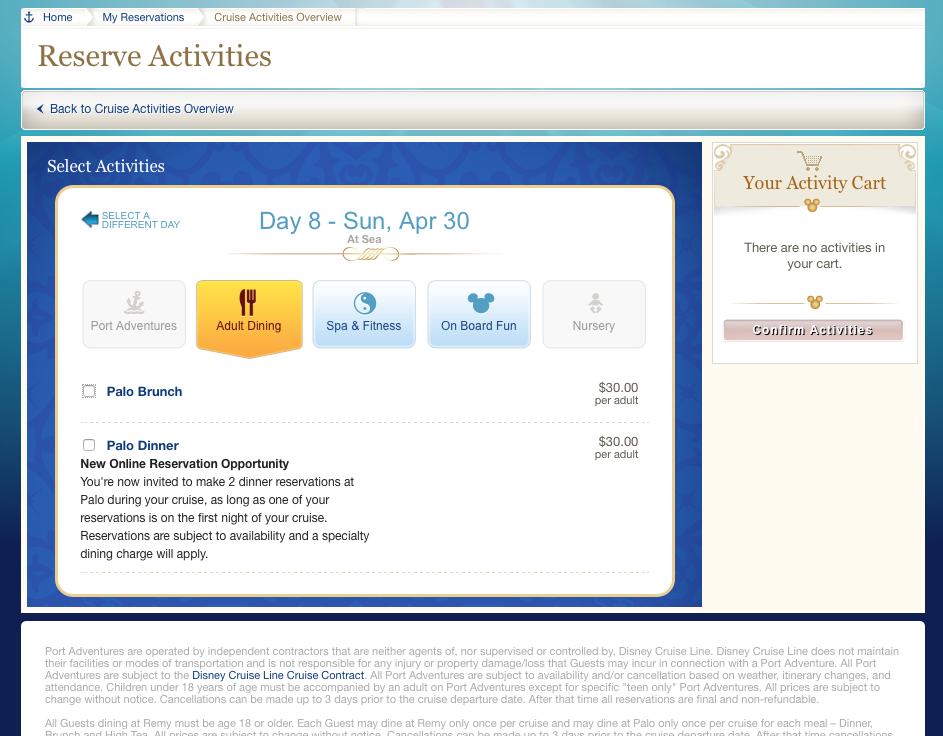Click Select a Different Day link

click(x=141, y=220)
